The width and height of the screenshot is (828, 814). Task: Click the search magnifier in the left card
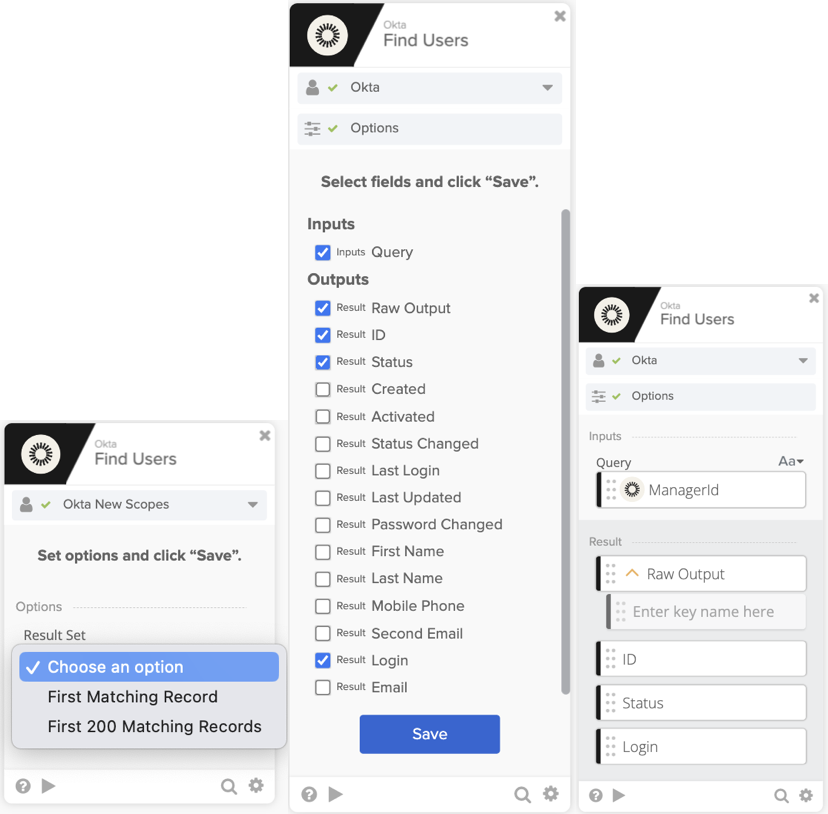pos(229,786)
